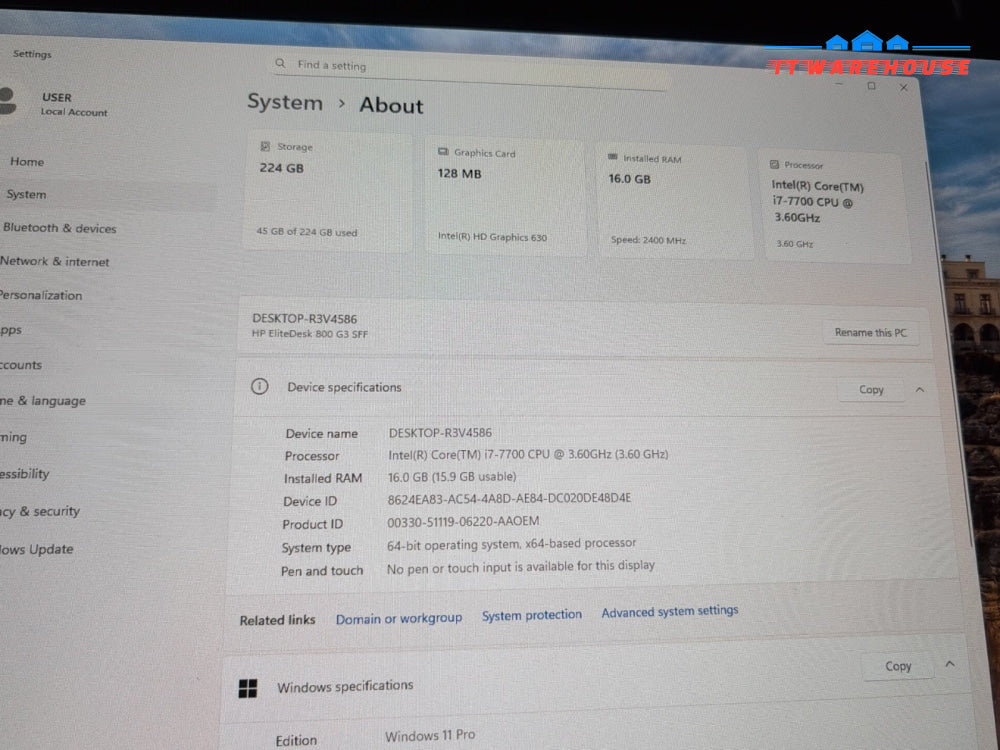Screen dimensions: 1000x750
Task: Maximize the Settings window
Action: coord(871,85)
